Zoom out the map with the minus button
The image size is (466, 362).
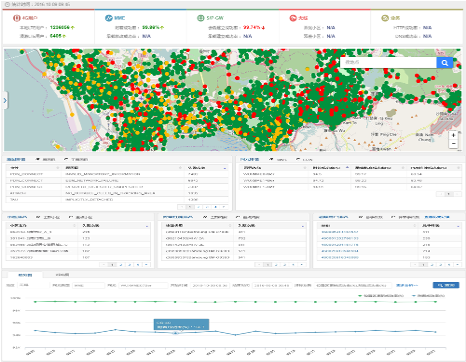coord(453,143)
